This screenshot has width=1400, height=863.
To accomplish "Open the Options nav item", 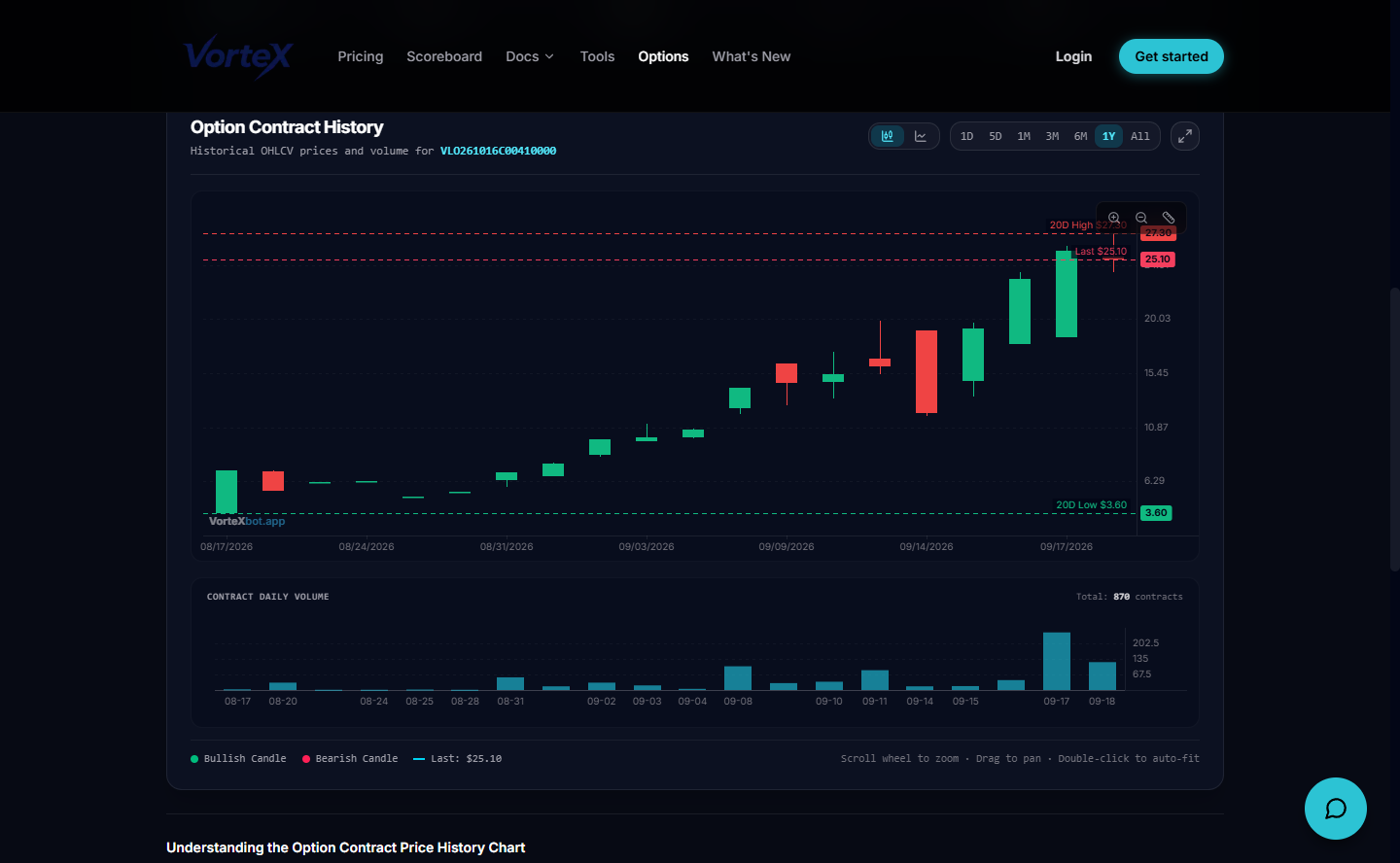I will click(x=663, y=56).
